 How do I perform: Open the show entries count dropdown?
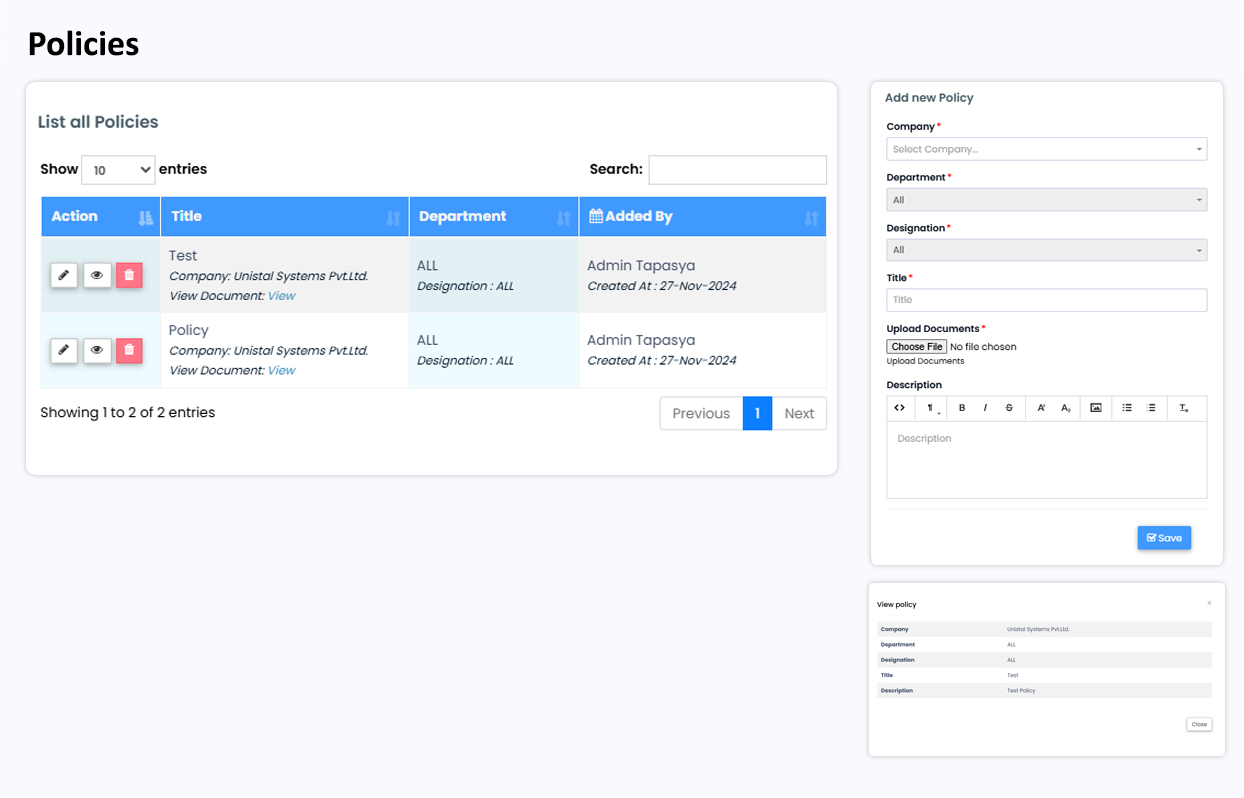tap(118, 170)
